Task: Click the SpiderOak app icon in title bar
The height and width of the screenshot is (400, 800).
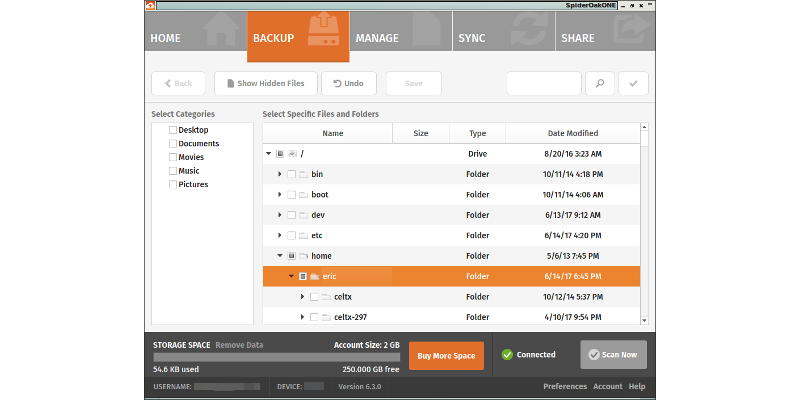Action: click(x=150, y=5)
